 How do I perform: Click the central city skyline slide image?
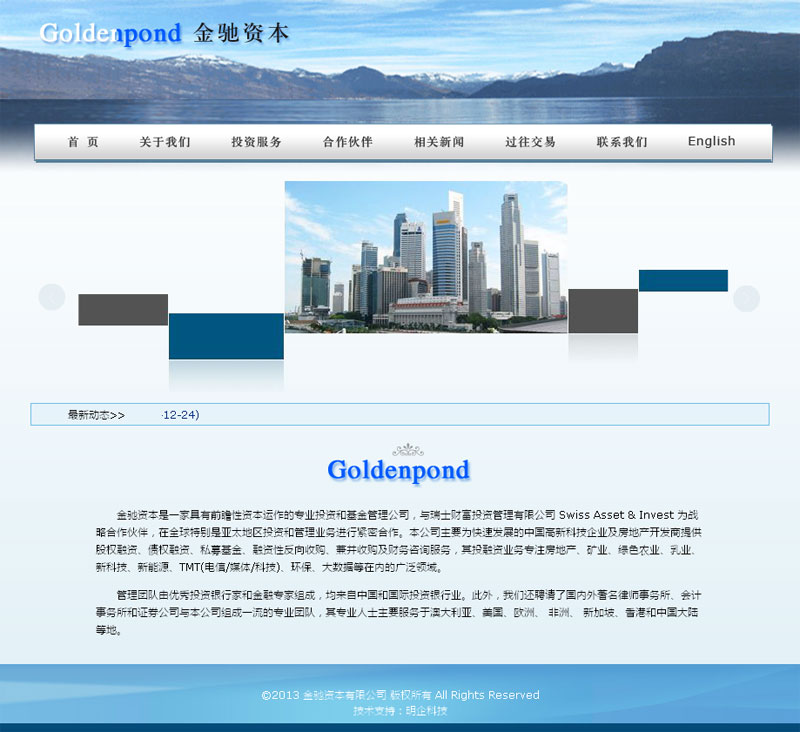tap(425, 256)
